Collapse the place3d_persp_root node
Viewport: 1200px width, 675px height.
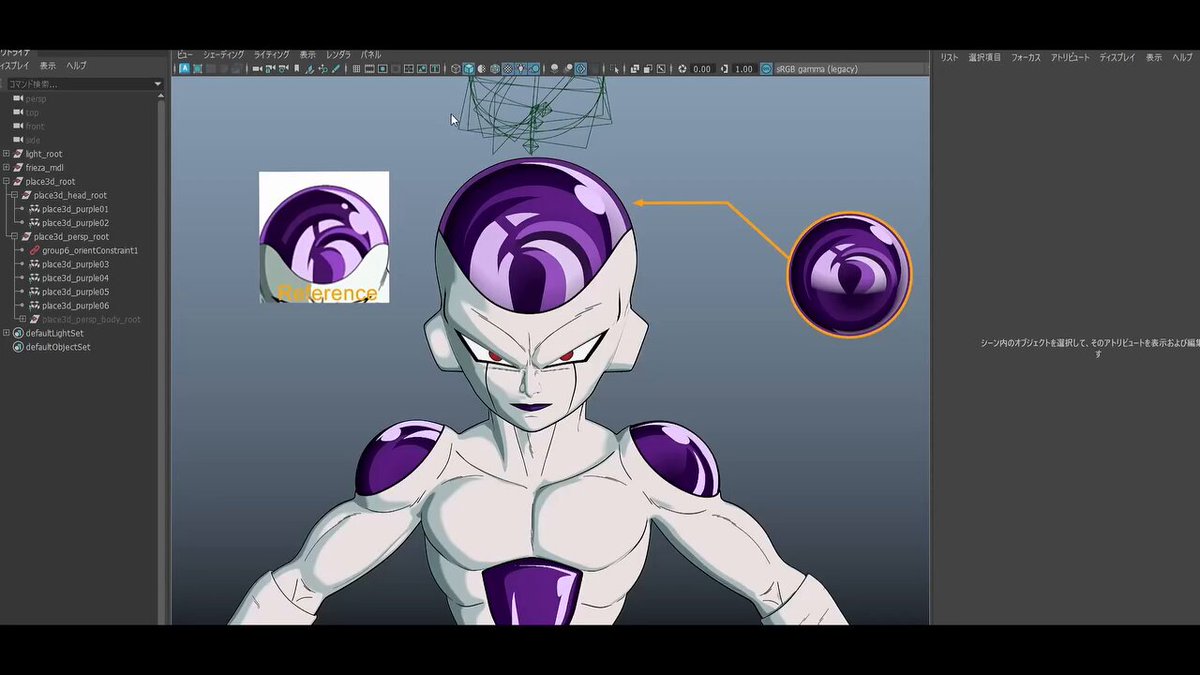coord(14,237)
